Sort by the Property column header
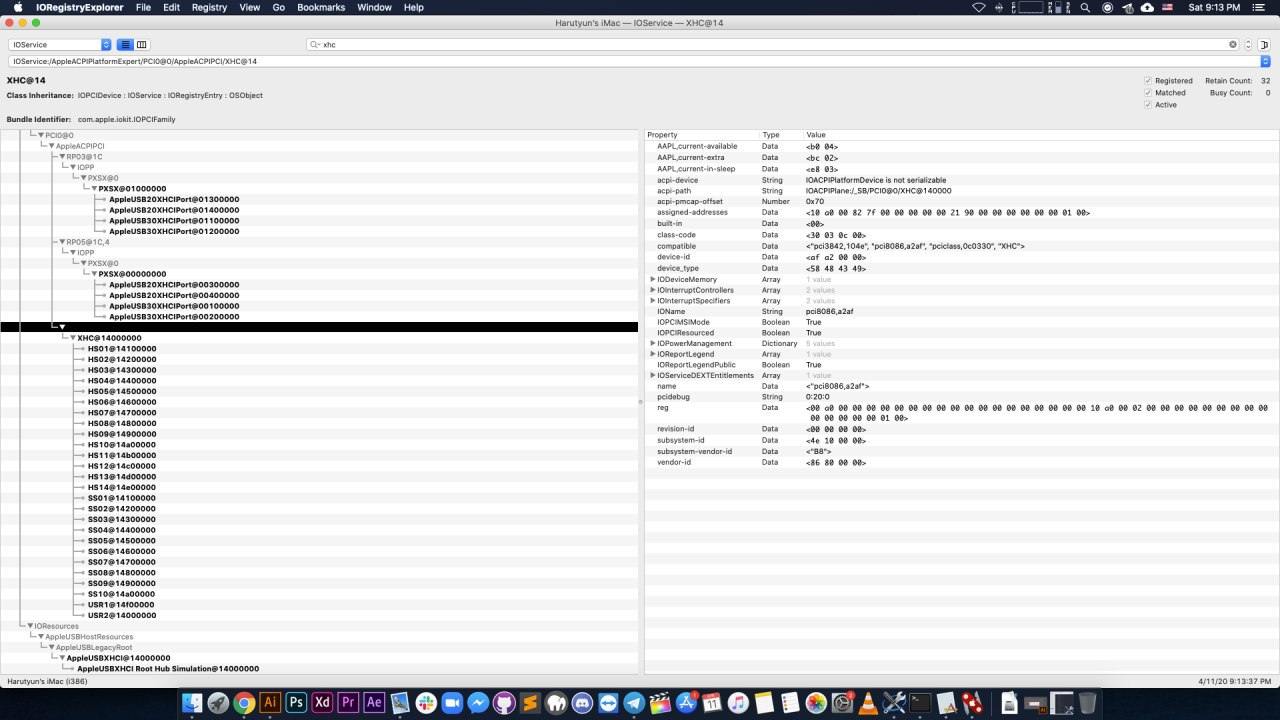This screenshot has height=720, width=1280. click(702, 134)
